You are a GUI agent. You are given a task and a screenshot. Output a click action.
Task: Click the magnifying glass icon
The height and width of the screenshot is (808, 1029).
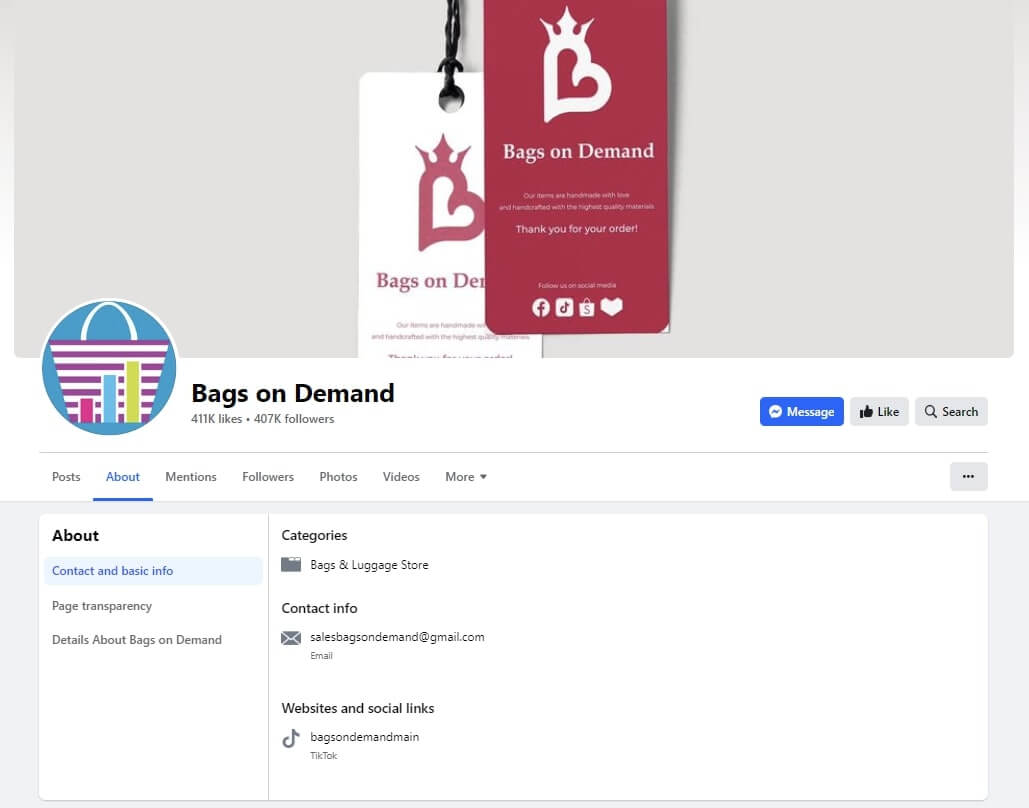(931, 412)
